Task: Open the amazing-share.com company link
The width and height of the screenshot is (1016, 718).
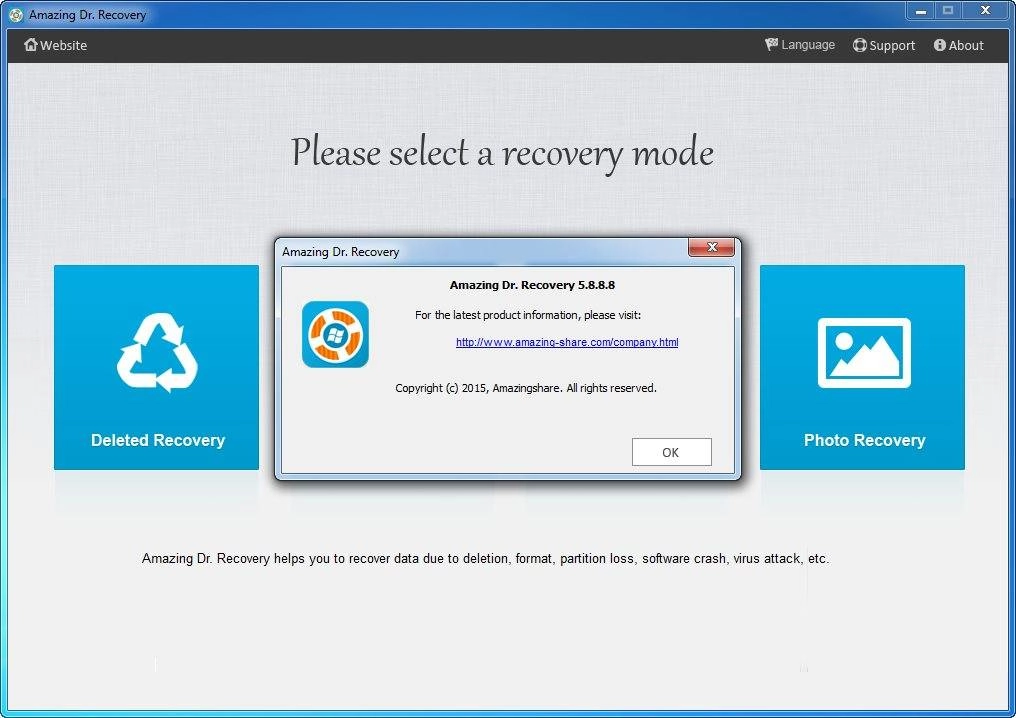Action: tap(567, 342)
